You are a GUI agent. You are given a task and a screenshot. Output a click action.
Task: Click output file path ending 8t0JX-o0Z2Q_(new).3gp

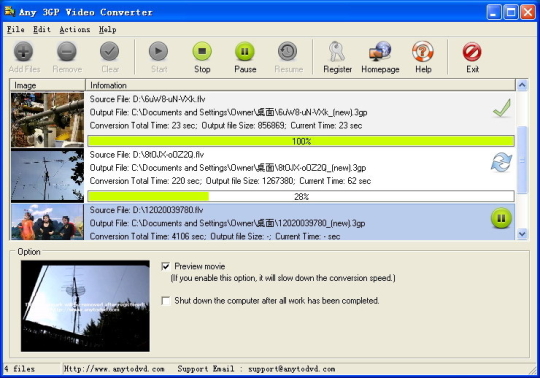pos(228,168)
